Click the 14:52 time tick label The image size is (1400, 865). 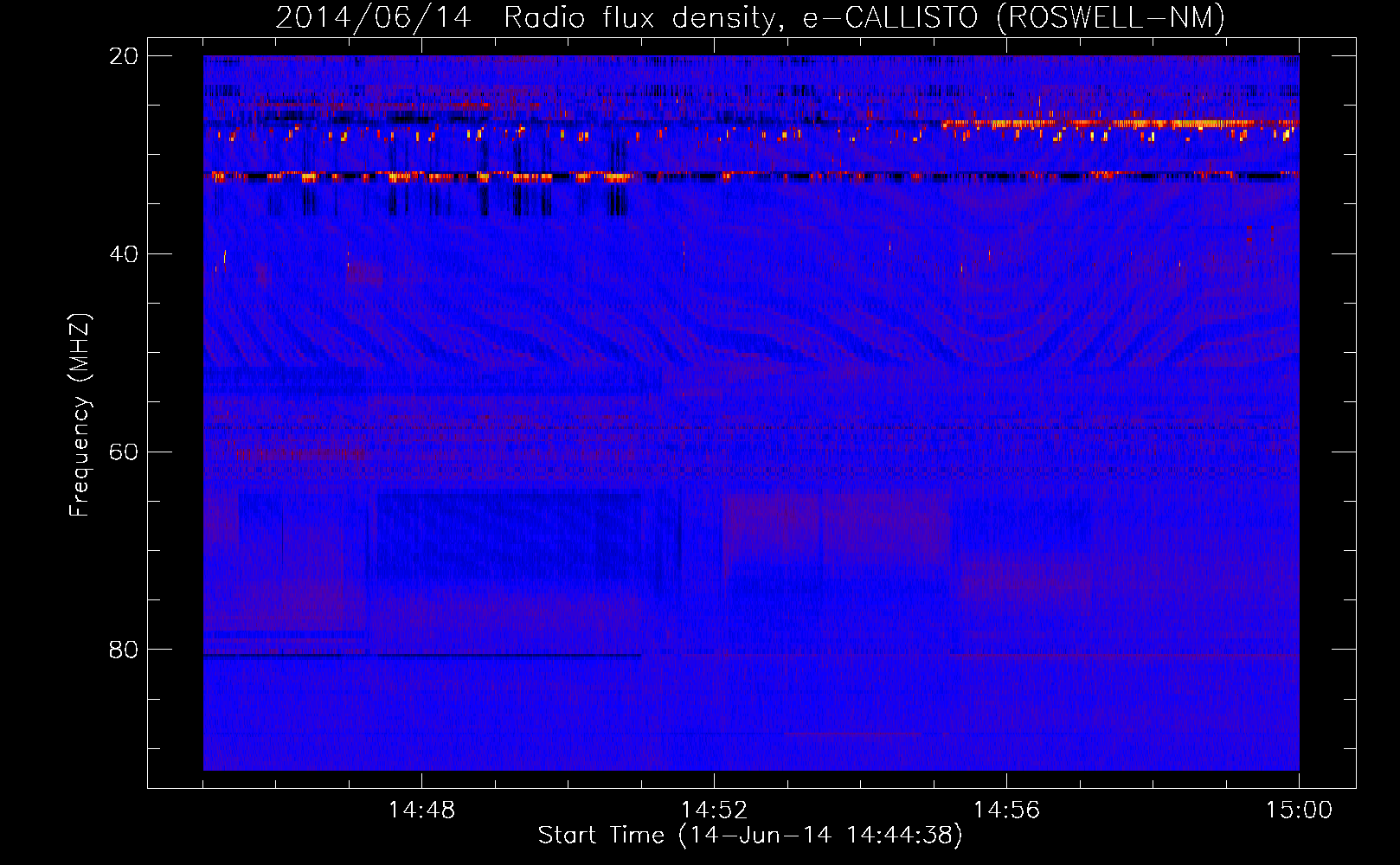tap(714, 811)
